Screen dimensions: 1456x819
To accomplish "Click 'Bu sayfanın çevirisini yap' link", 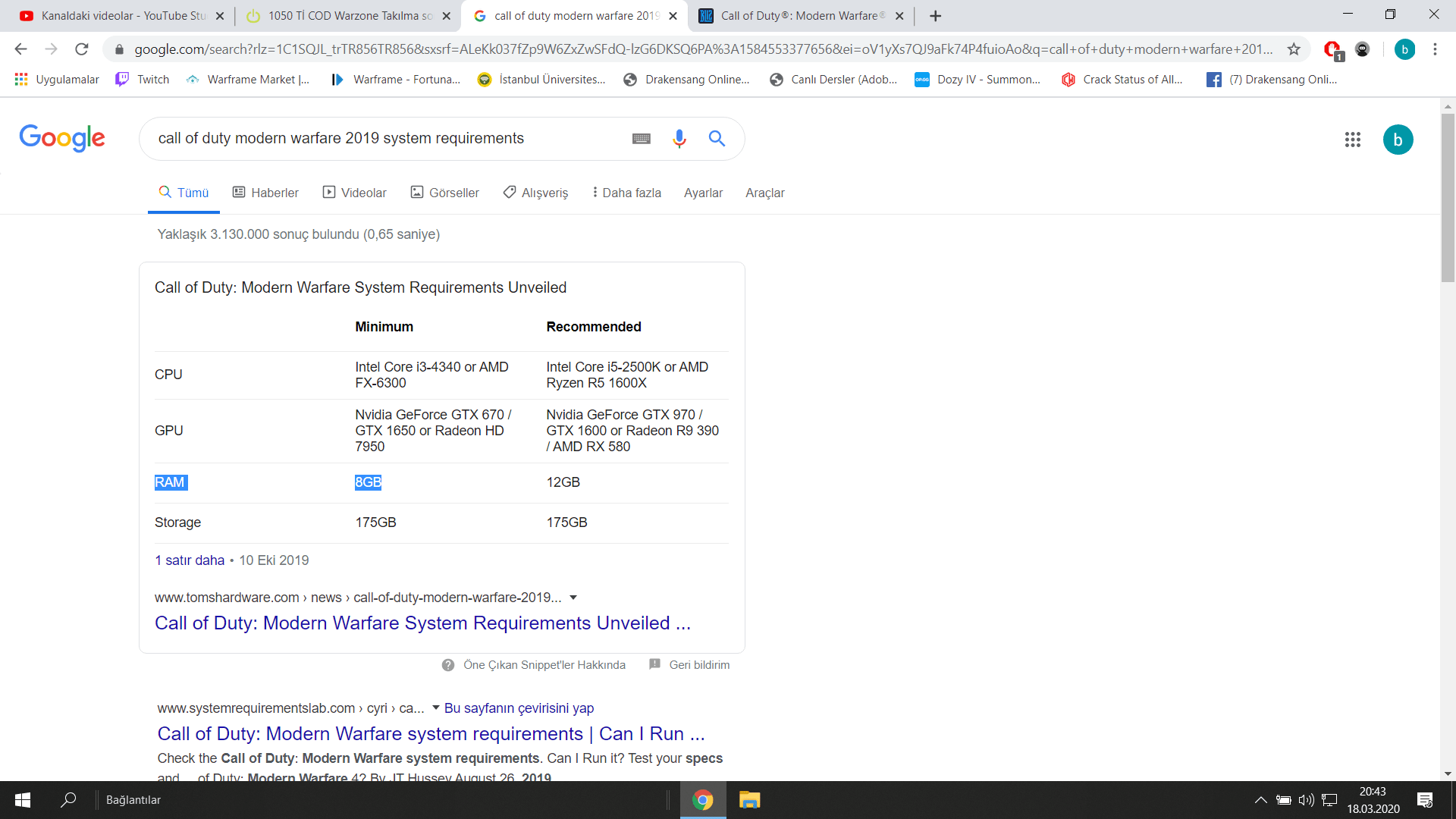I will (x=519, y=708).
